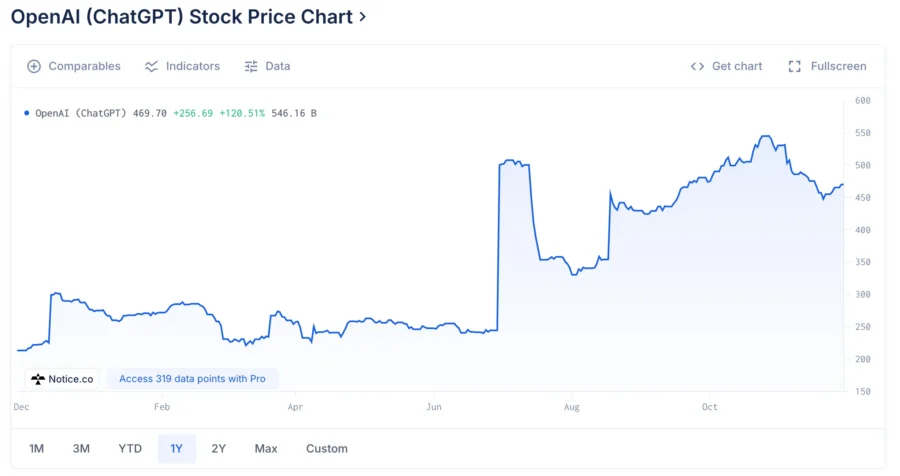Switch to the YTD range
The image size is (900, 476).
click(x=130, y=448)
